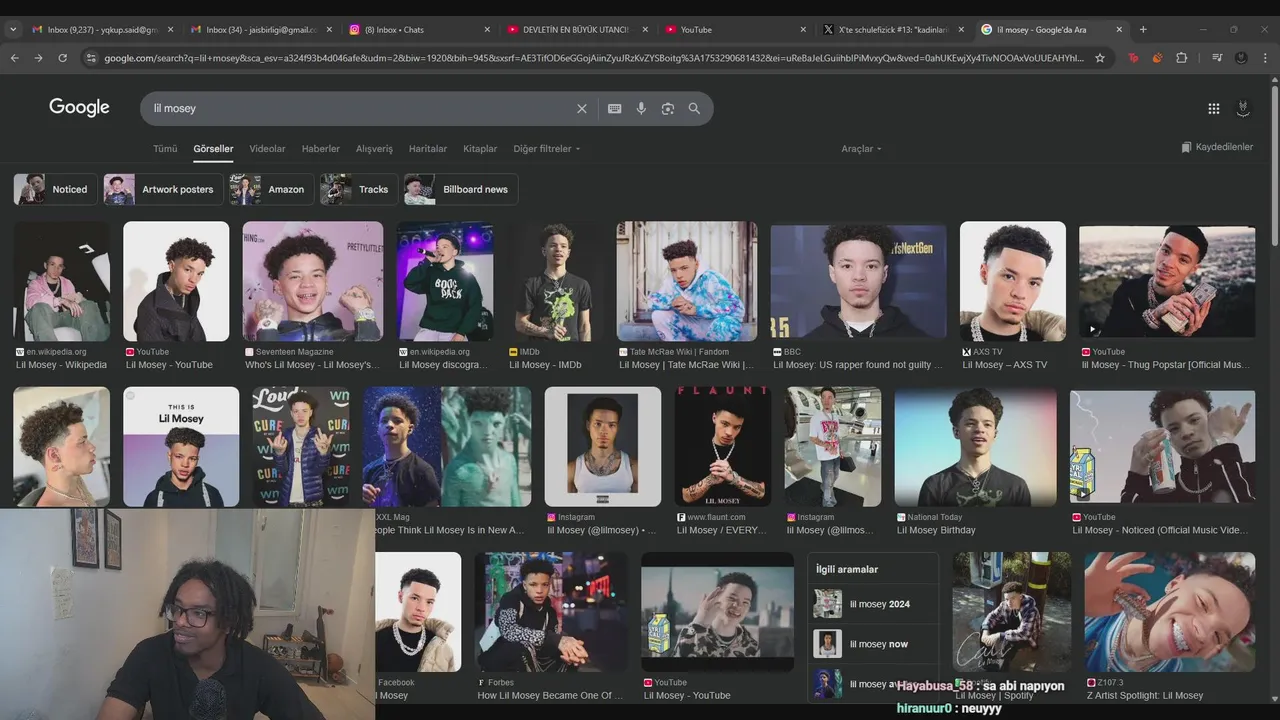Viewport: 1280px width, 720px height.
Task: Open BBC US rapper found not guilty image
Action: 859,282
